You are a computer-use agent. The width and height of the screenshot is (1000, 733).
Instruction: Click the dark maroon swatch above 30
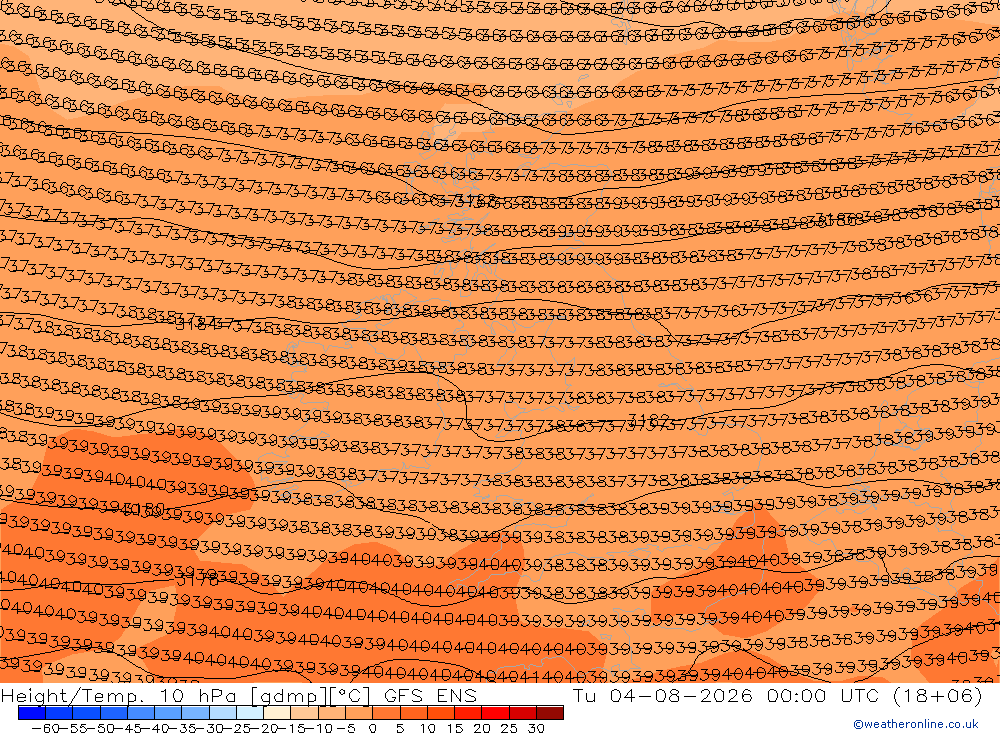point(550,713)
